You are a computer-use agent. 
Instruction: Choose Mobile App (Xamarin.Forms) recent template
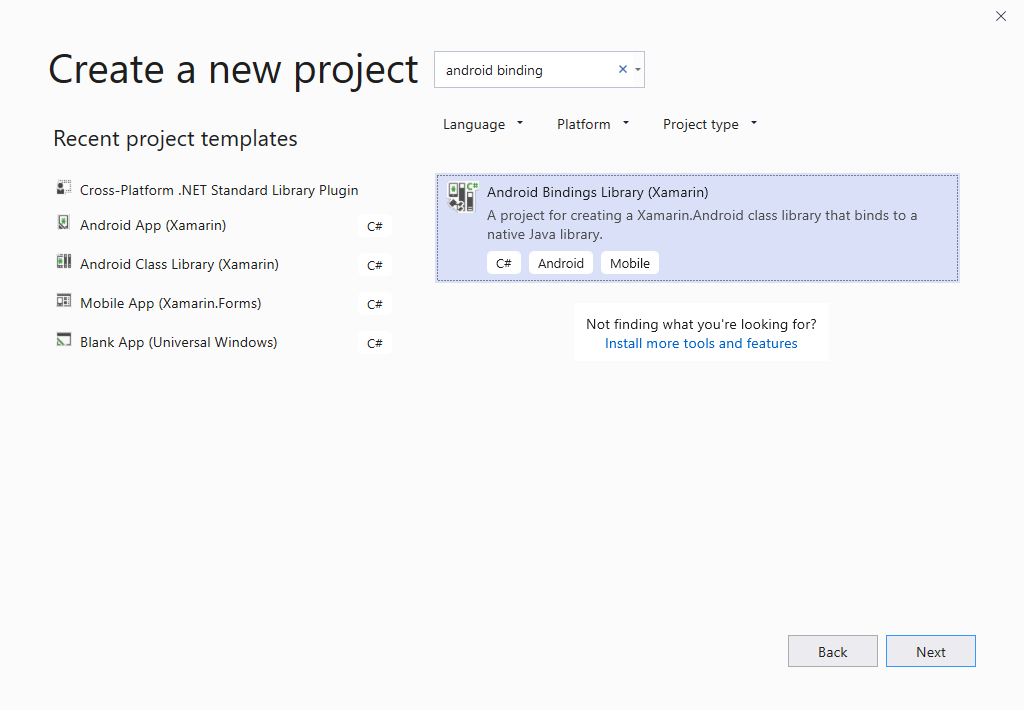point(170,303)
